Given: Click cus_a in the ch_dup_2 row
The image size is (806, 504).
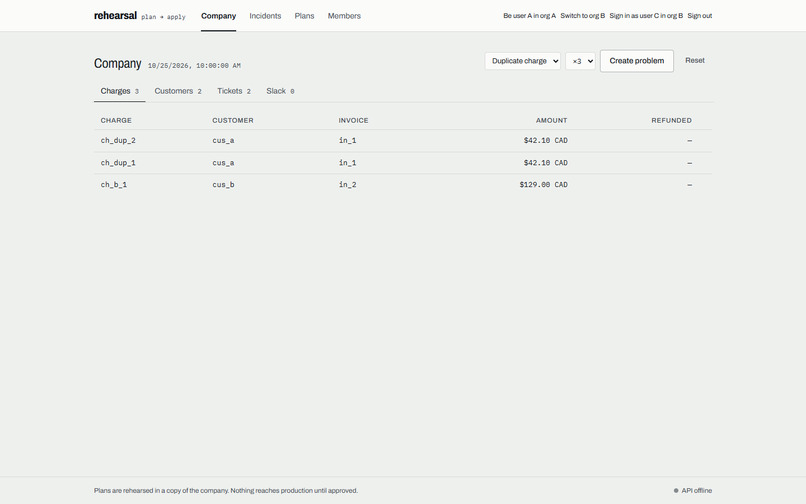Looking at the screenshot, I should (x=223, y=140).
